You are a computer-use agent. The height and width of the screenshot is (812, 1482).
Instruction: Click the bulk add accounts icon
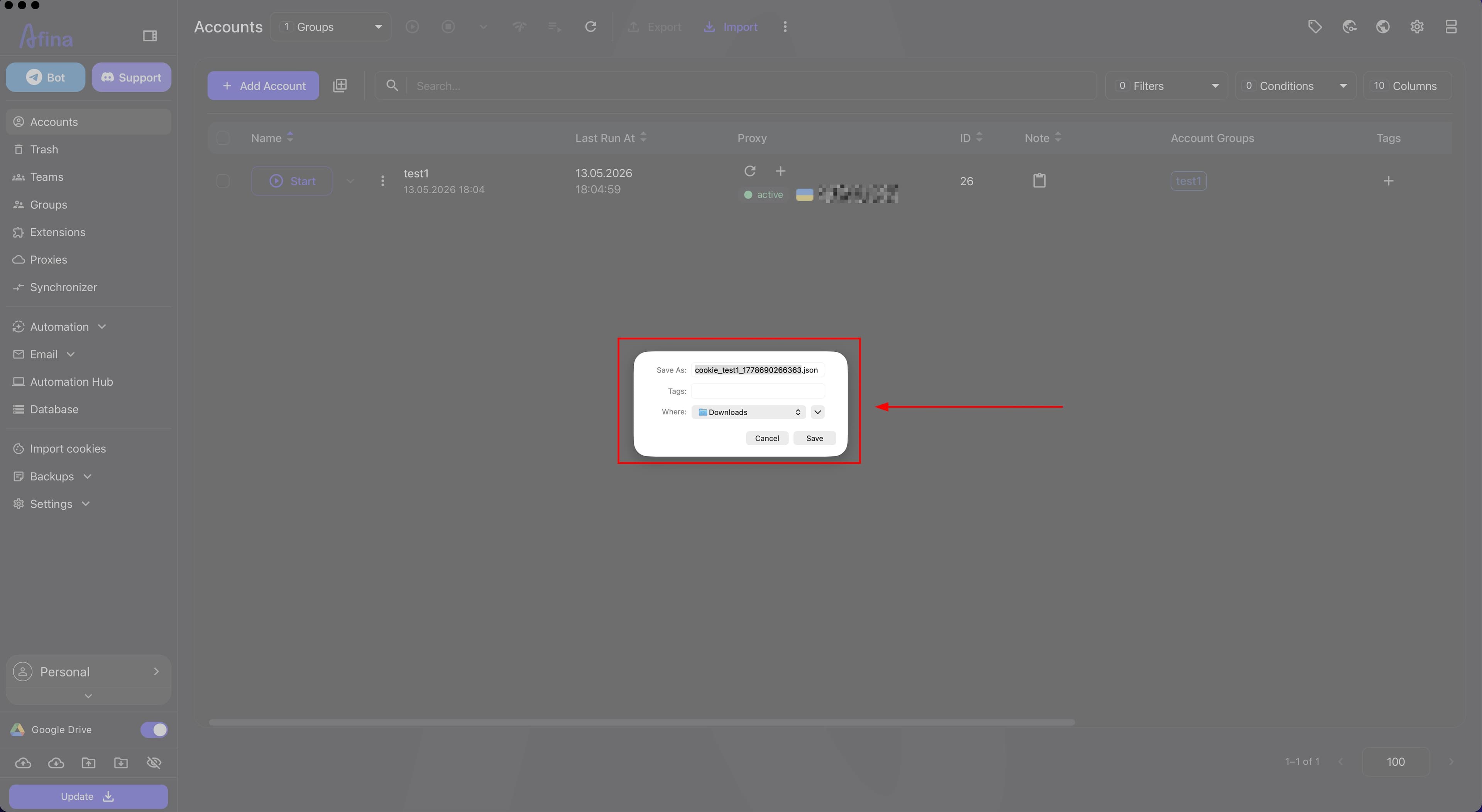340,86
